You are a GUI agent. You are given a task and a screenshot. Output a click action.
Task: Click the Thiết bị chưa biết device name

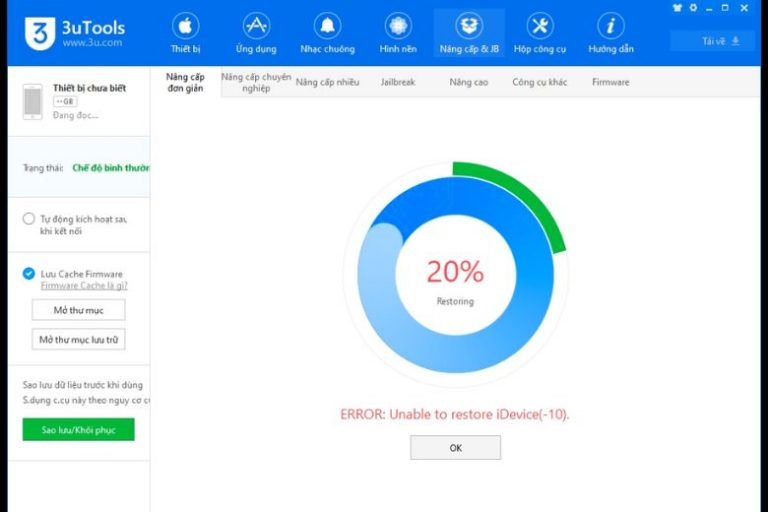(90, 88)
